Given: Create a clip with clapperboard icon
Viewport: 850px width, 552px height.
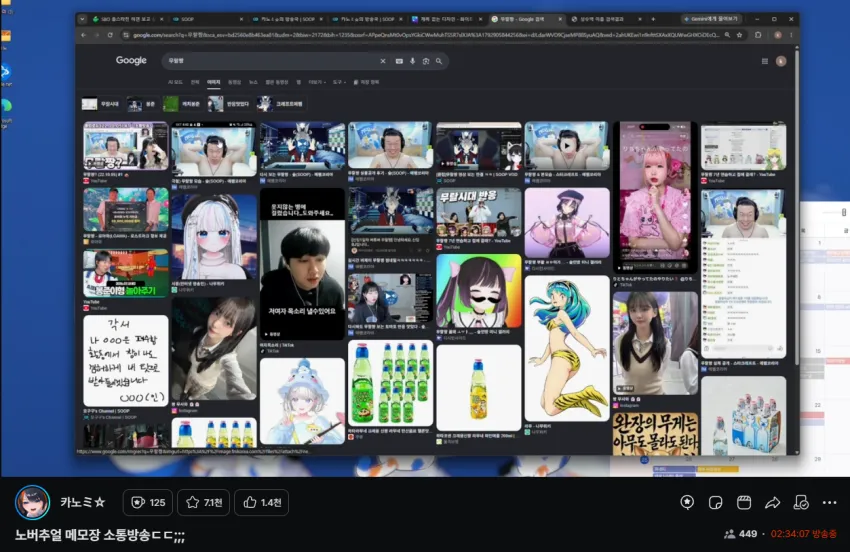Looking at the screenshot, I should 744,503.
